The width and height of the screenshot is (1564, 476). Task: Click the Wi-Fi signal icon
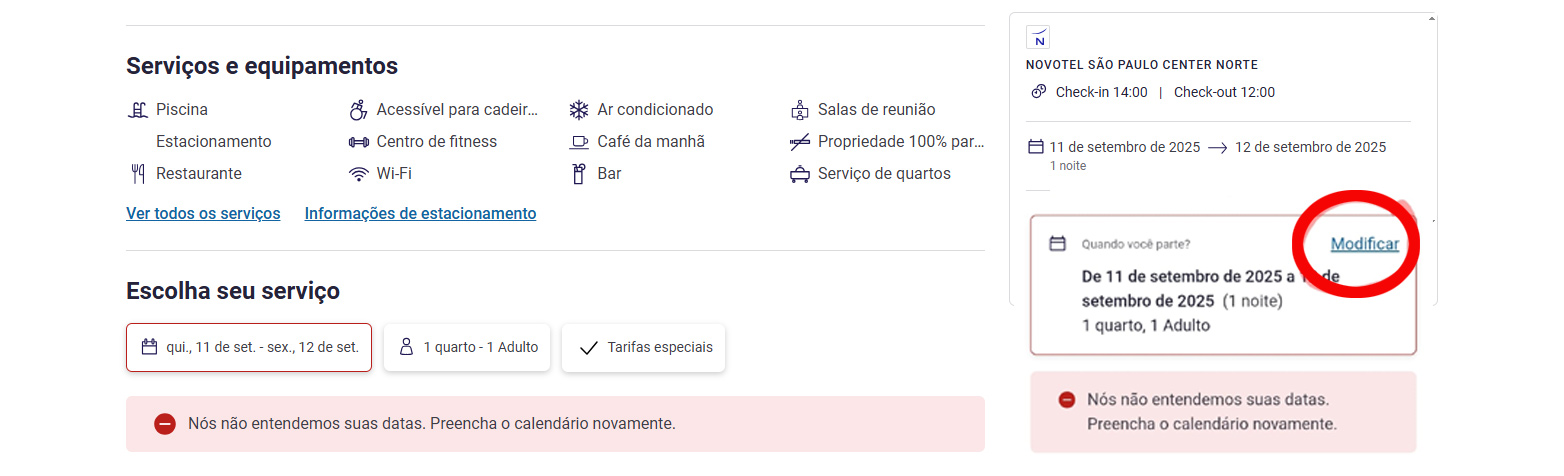click(358, 174)
